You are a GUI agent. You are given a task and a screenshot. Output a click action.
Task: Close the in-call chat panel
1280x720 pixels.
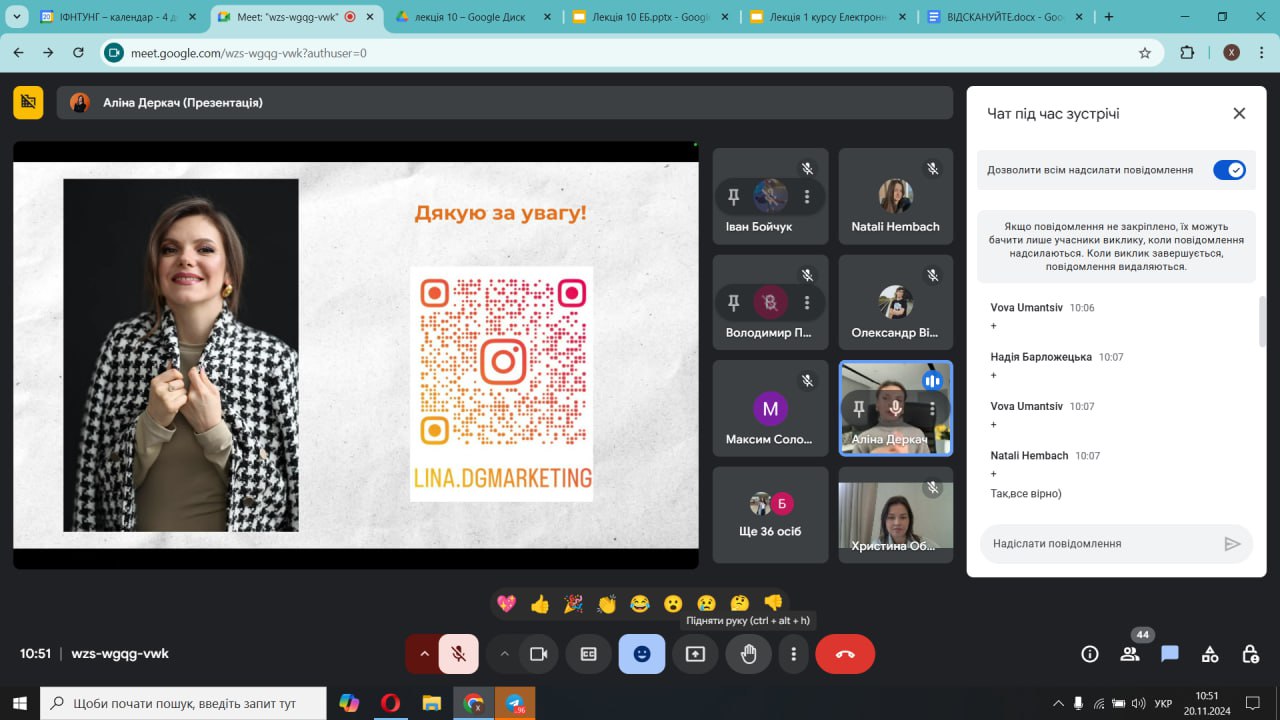(x=1239, y=114)
